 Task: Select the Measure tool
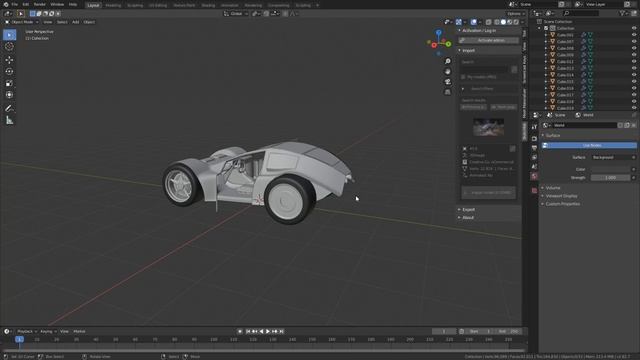tap(9, 120)
